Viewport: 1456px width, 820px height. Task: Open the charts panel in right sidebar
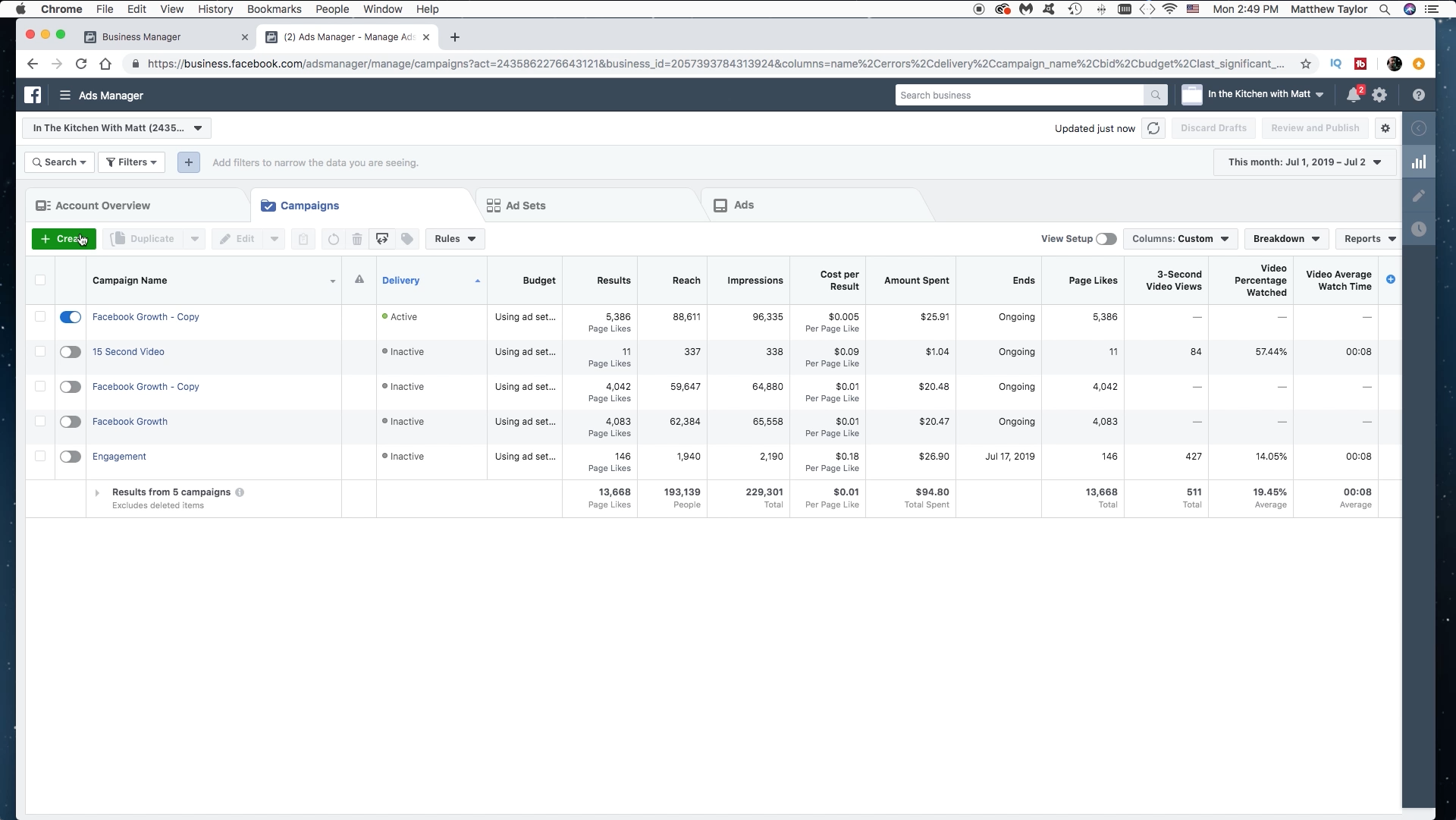(1419, 162)
